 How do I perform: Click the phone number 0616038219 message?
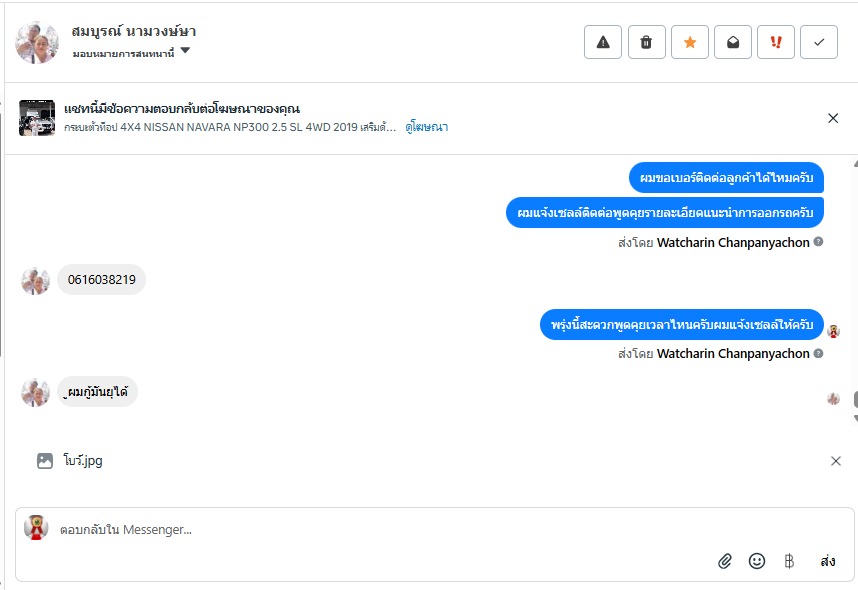101,280
